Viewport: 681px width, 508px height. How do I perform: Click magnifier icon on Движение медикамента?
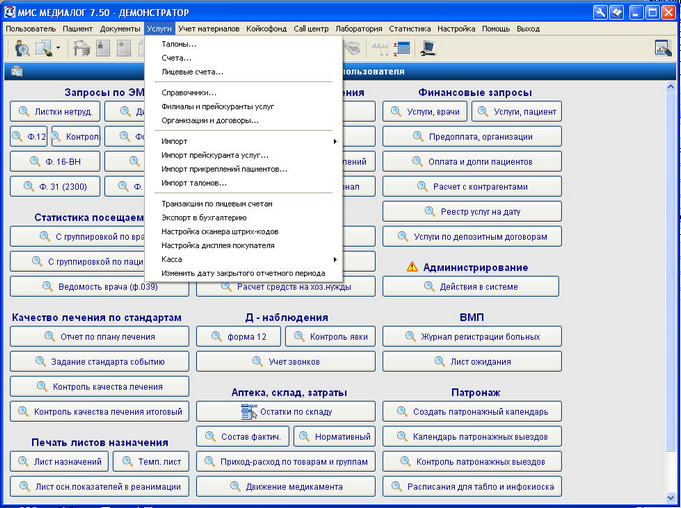pos(235,486)
